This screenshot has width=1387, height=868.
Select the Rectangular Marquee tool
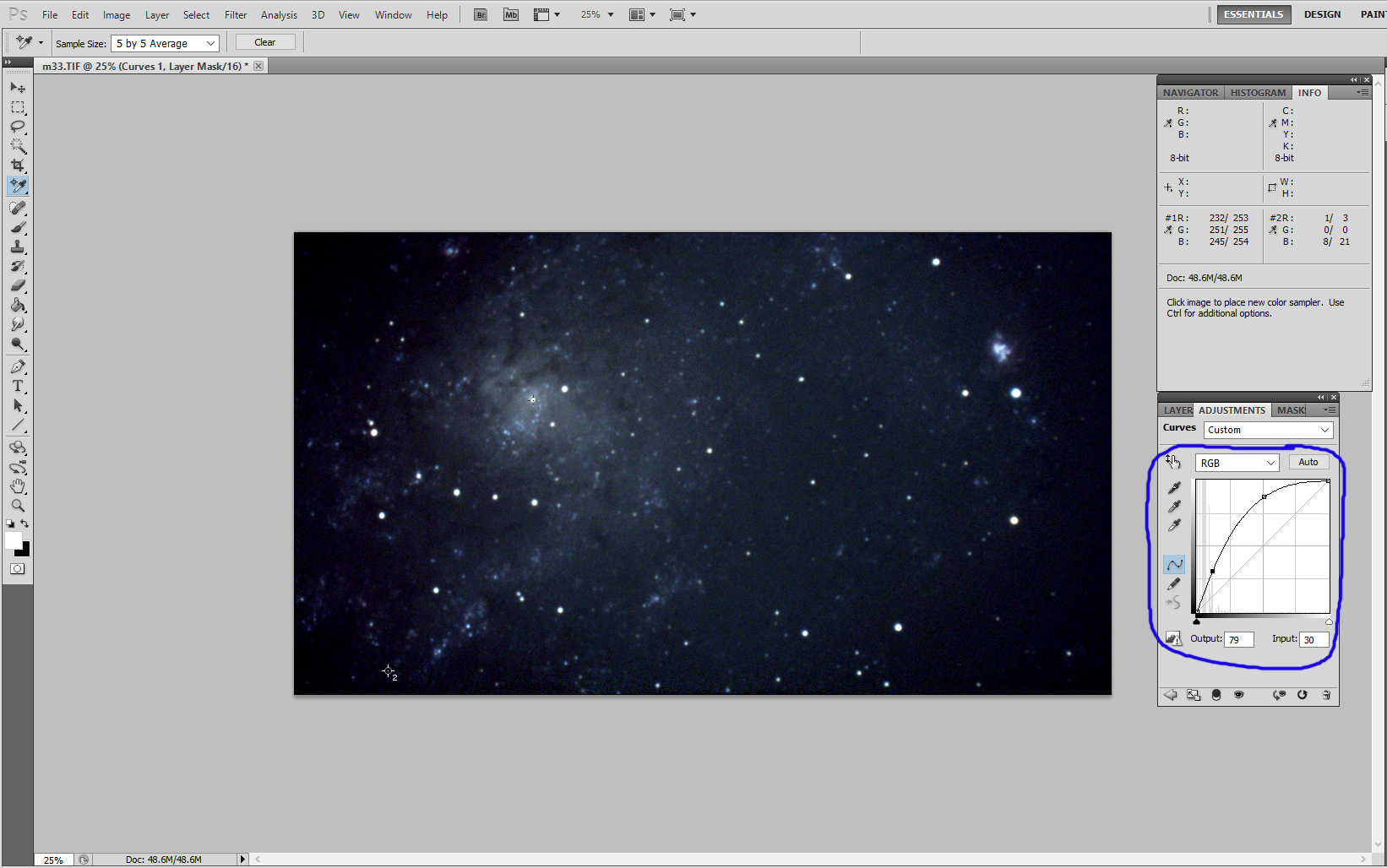(18, 107)
